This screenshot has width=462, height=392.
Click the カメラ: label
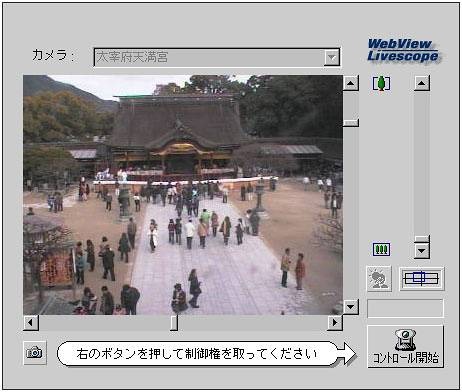53,55
